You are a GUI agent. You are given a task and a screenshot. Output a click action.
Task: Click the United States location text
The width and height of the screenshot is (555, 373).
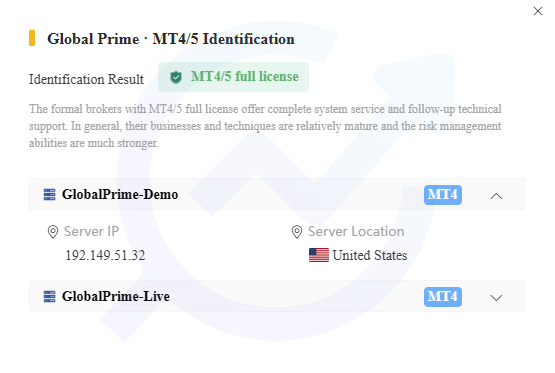coord(370,255)
